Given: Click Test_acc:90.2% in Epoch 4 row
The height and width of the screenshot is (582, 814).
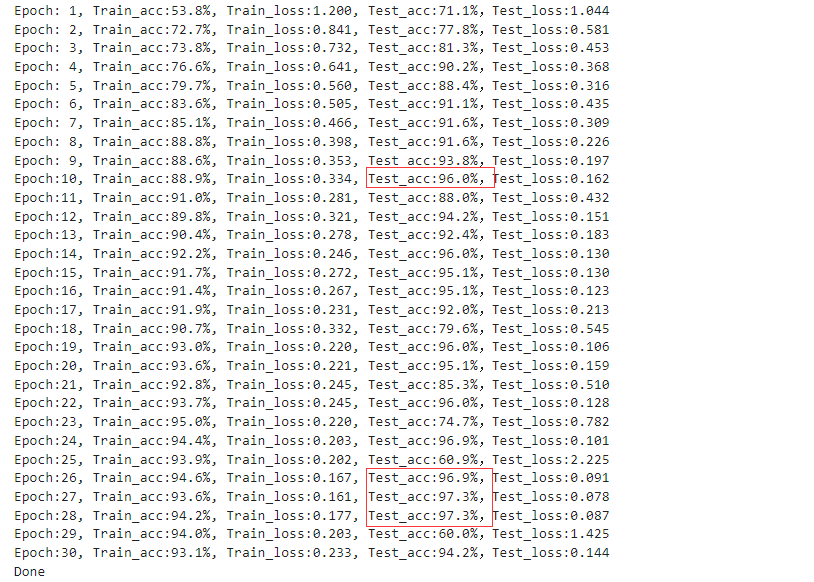Looking at the screenshot, I should tap(423, 67).
